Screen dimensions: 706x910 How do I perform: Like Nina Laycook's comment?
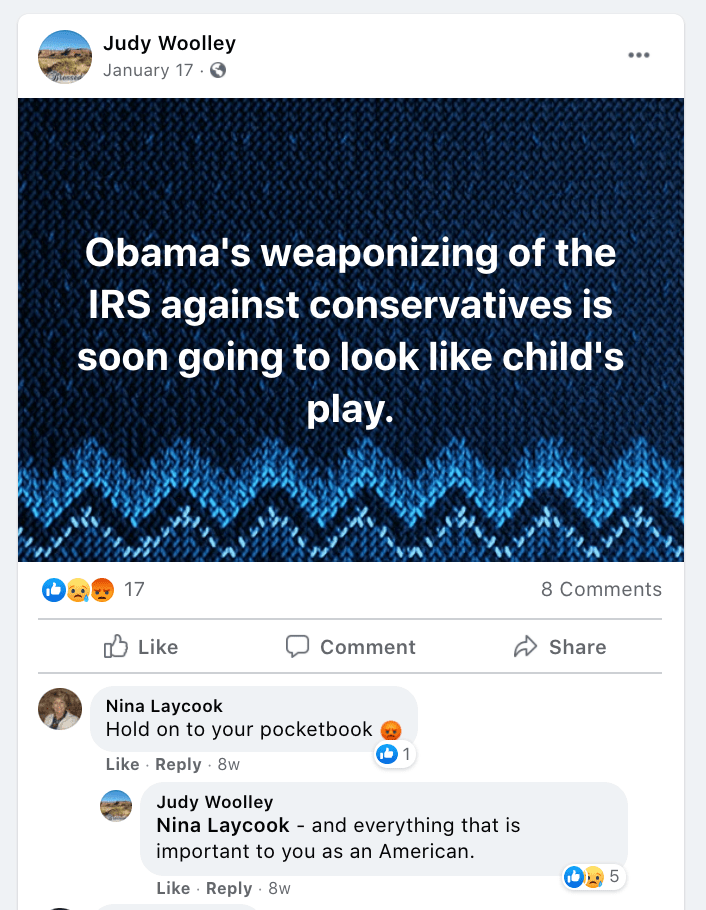pos(122,764)
